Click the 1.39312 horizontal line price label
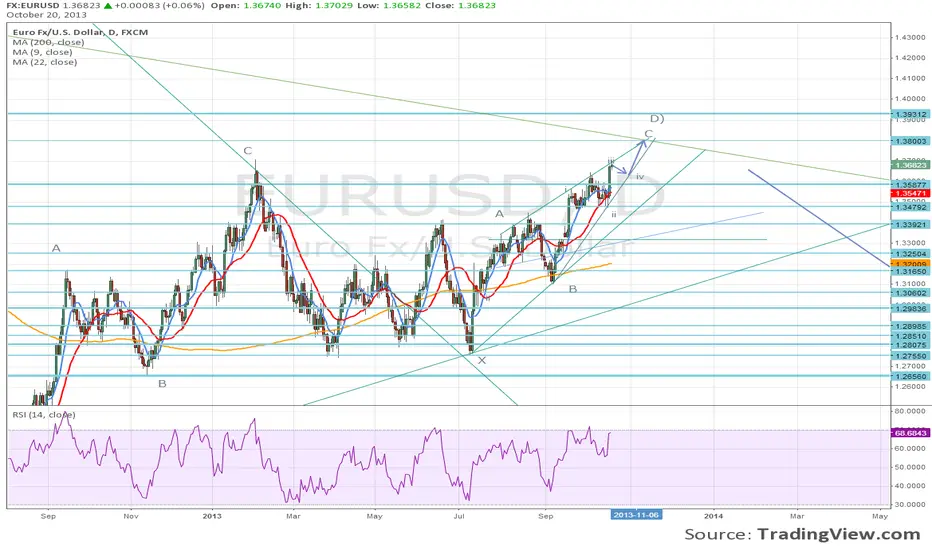Image resolution: width=932 pixels, height=550 pixels. click(909, 114)
